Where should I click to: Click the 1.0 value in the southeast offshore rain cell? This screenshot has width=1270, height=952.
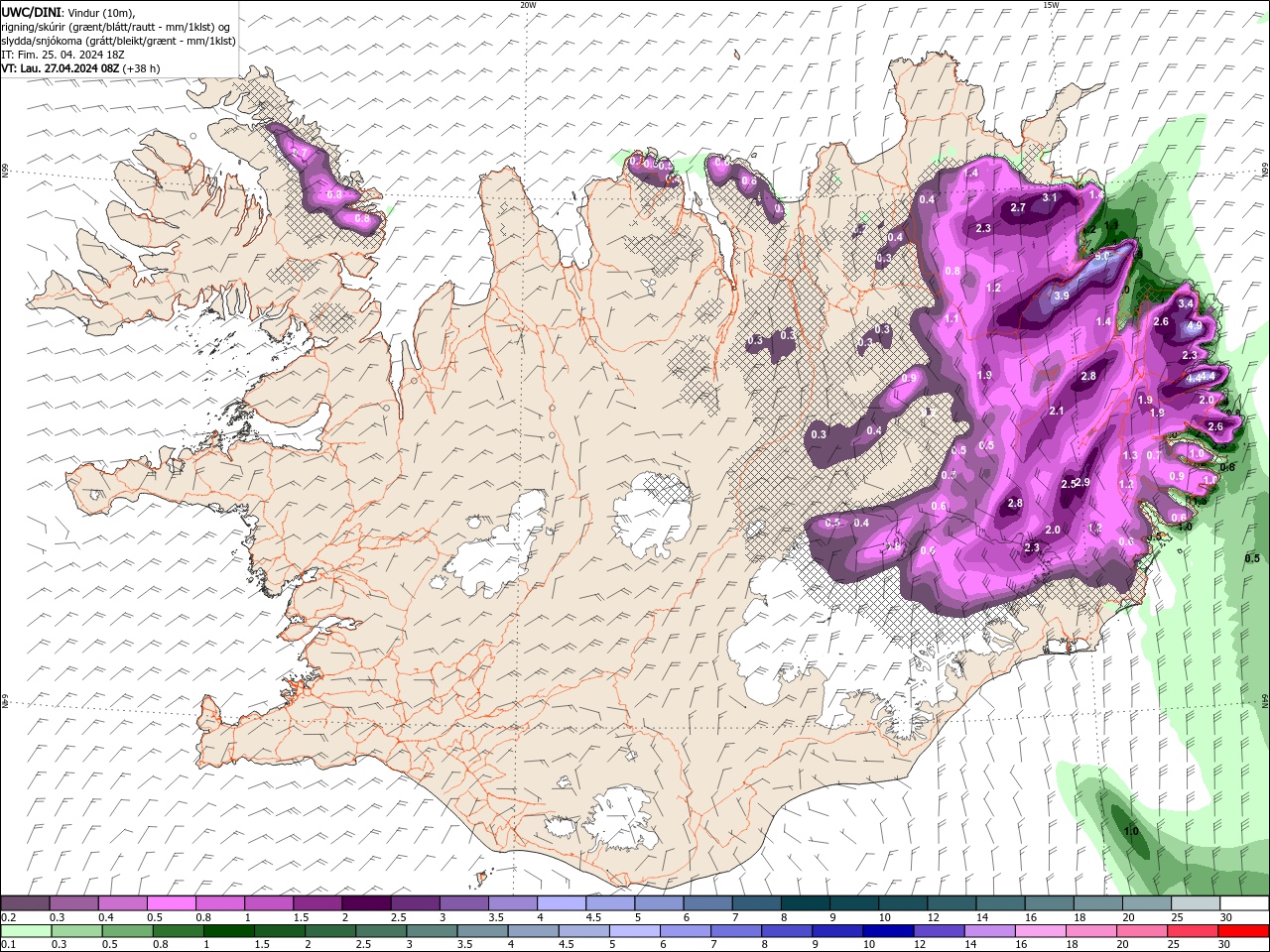1131,831
